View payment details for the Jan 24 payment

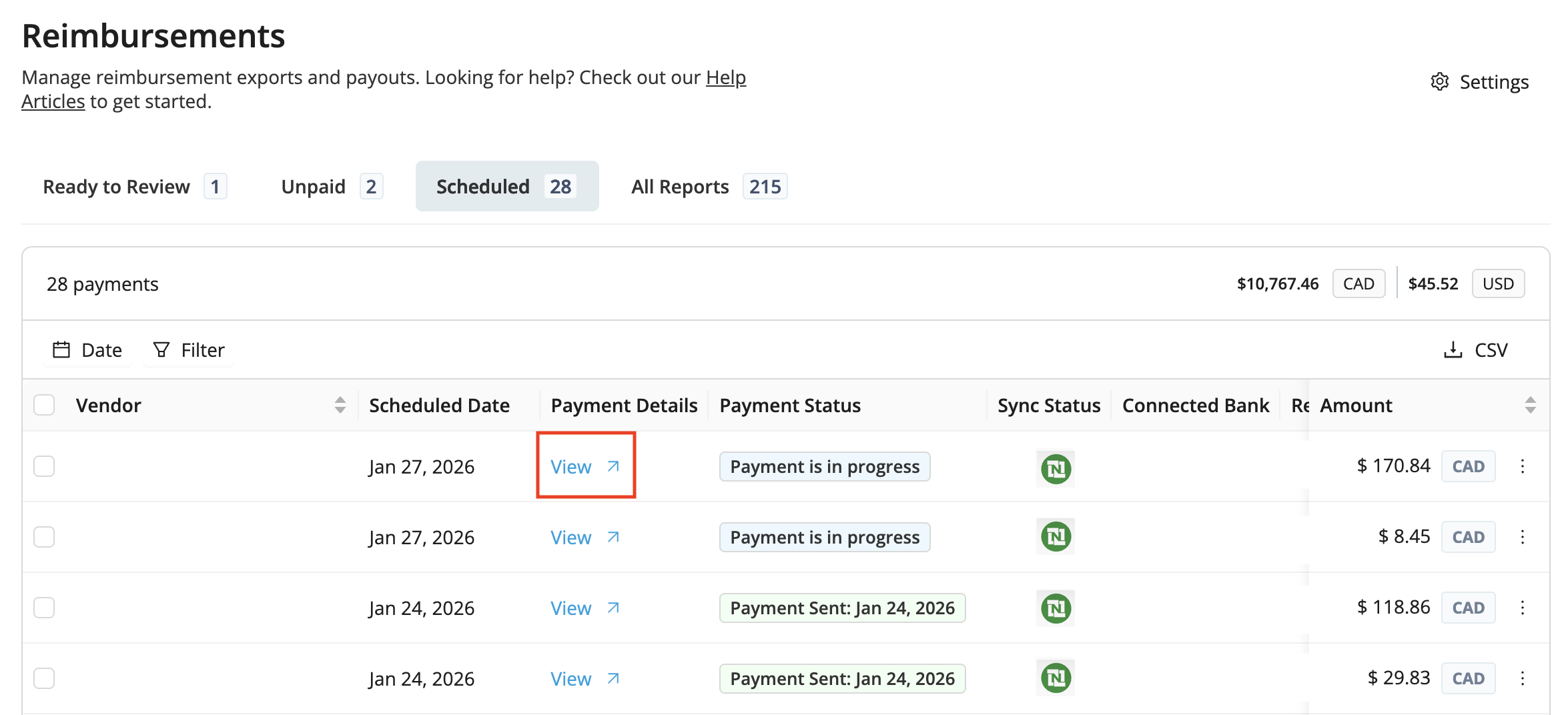[570, 608]
